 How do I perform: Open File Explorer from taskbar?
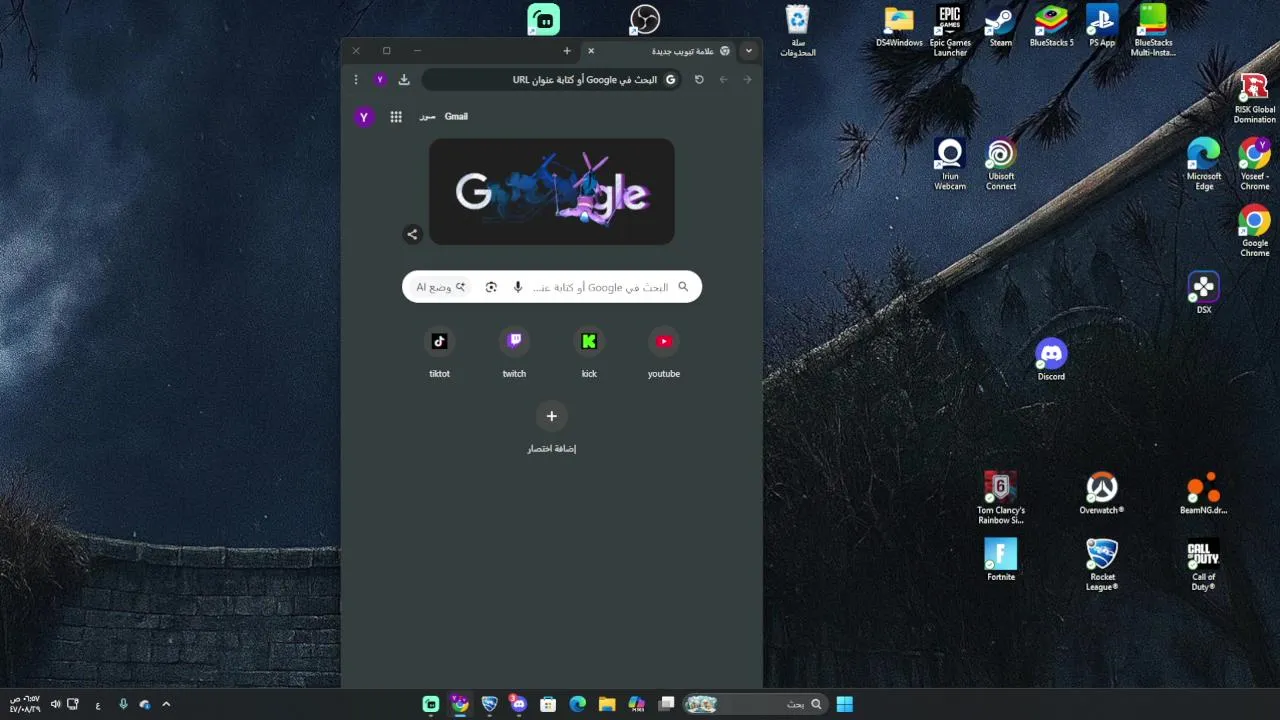[607, 704]
